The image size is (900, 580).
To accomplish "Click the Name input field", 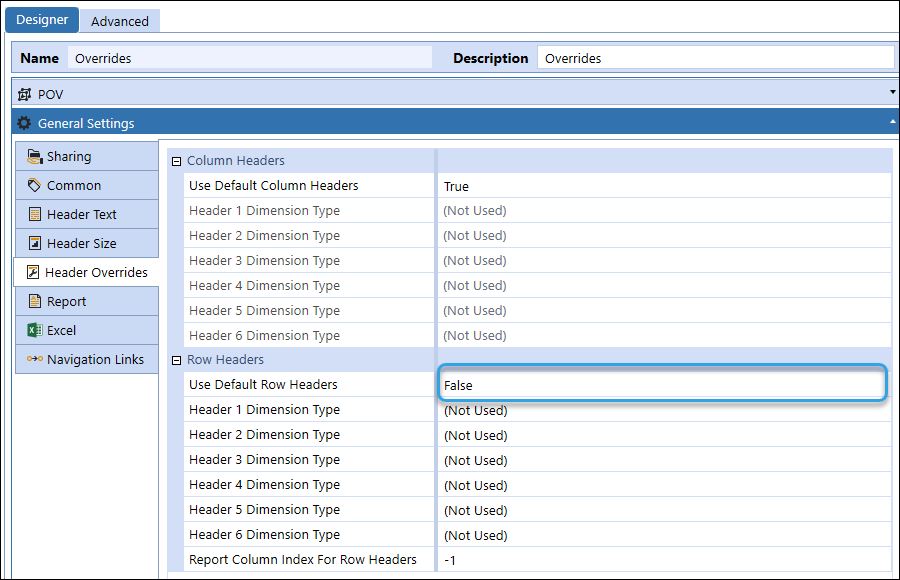I will [250, 58].
